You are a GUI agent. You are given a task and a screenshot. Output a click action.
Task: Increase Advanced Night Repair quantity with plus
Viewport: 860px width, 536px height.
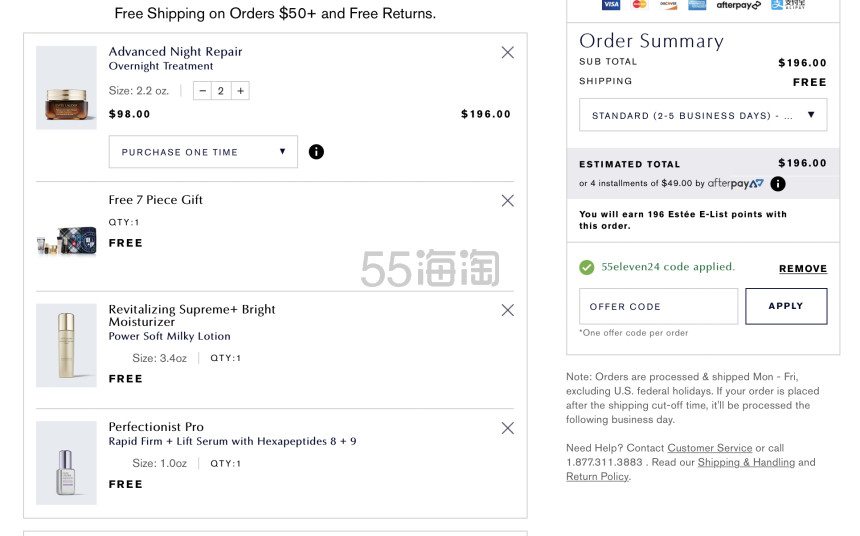click(x=240, y=91)
